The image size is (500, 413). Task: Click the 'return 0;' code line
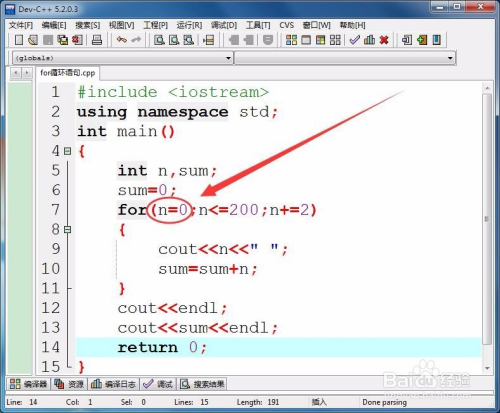[162, 347]
